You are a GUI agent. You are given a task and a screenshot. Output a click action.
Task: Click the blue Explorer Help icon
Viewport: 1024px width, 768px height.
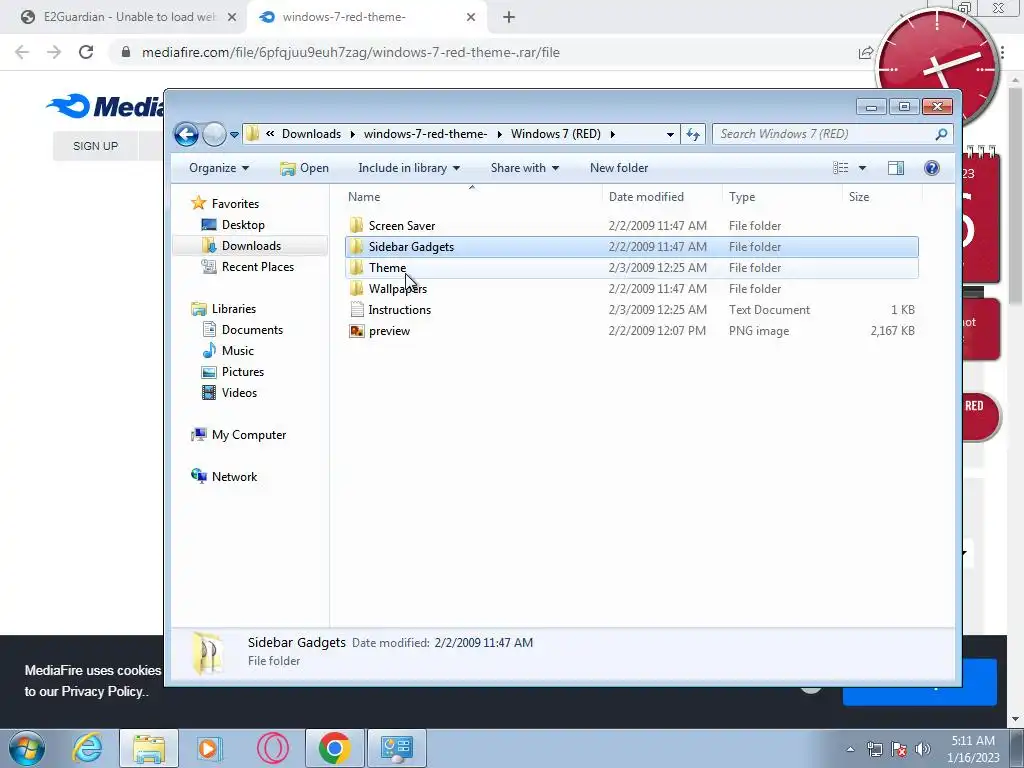[931, 168]
